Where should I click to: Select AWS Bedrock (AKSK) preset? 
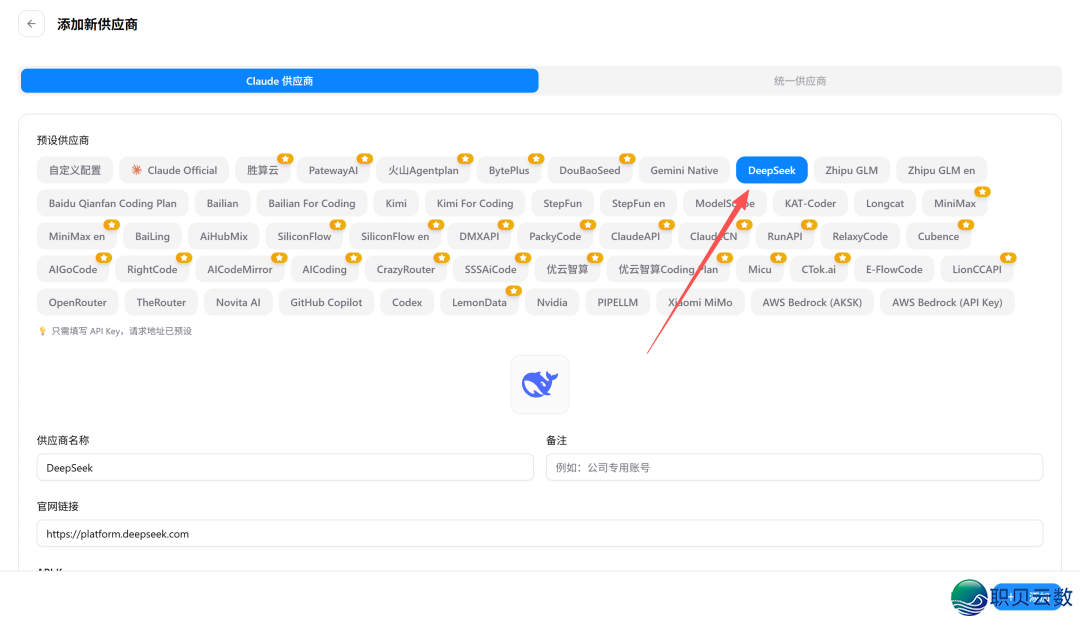pyautogui.click(x=812, y=302)
